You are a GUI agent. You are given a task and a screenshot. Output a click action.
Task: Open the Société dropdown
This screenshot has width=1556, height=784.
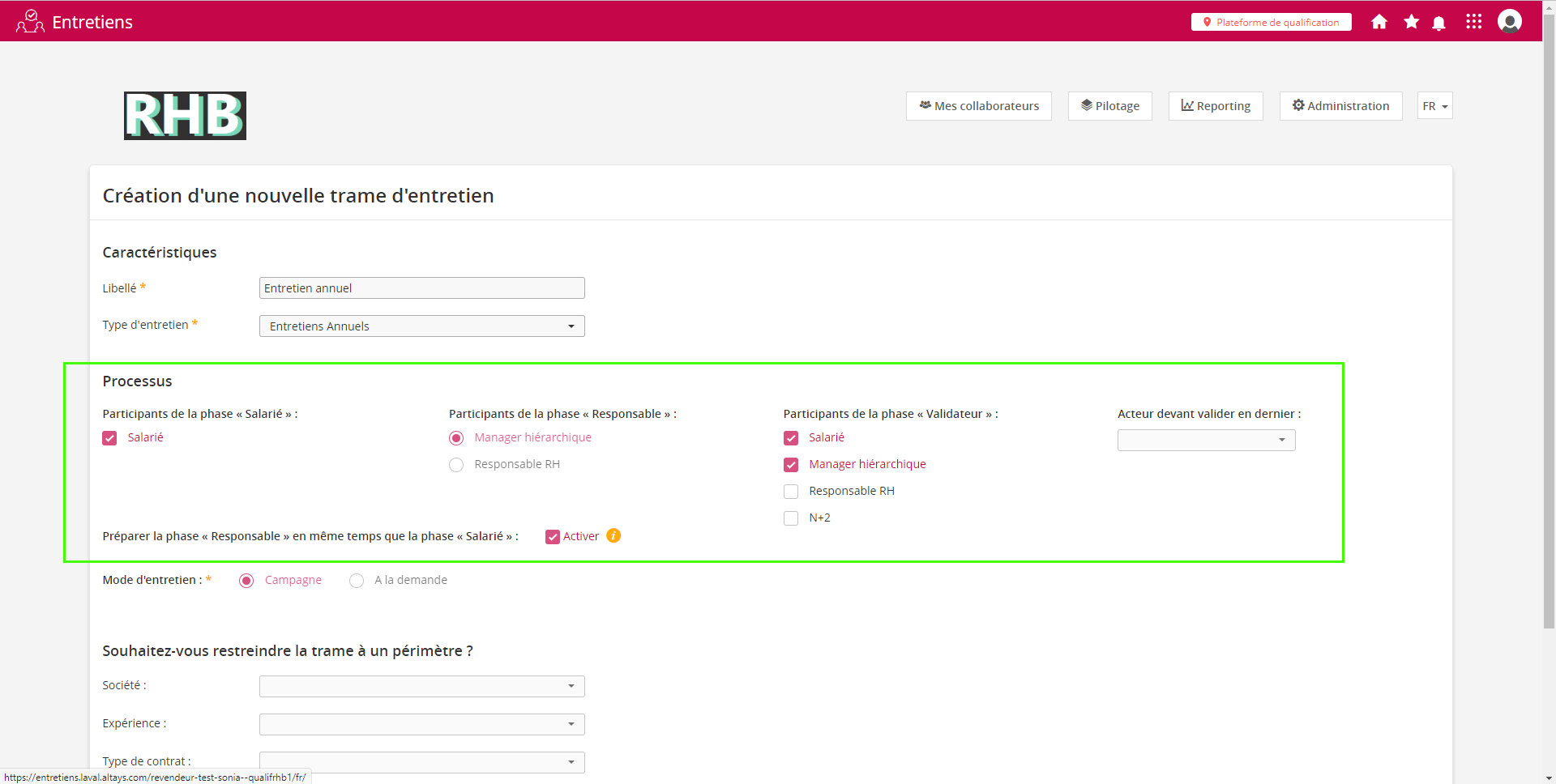[x=421, y=687]
